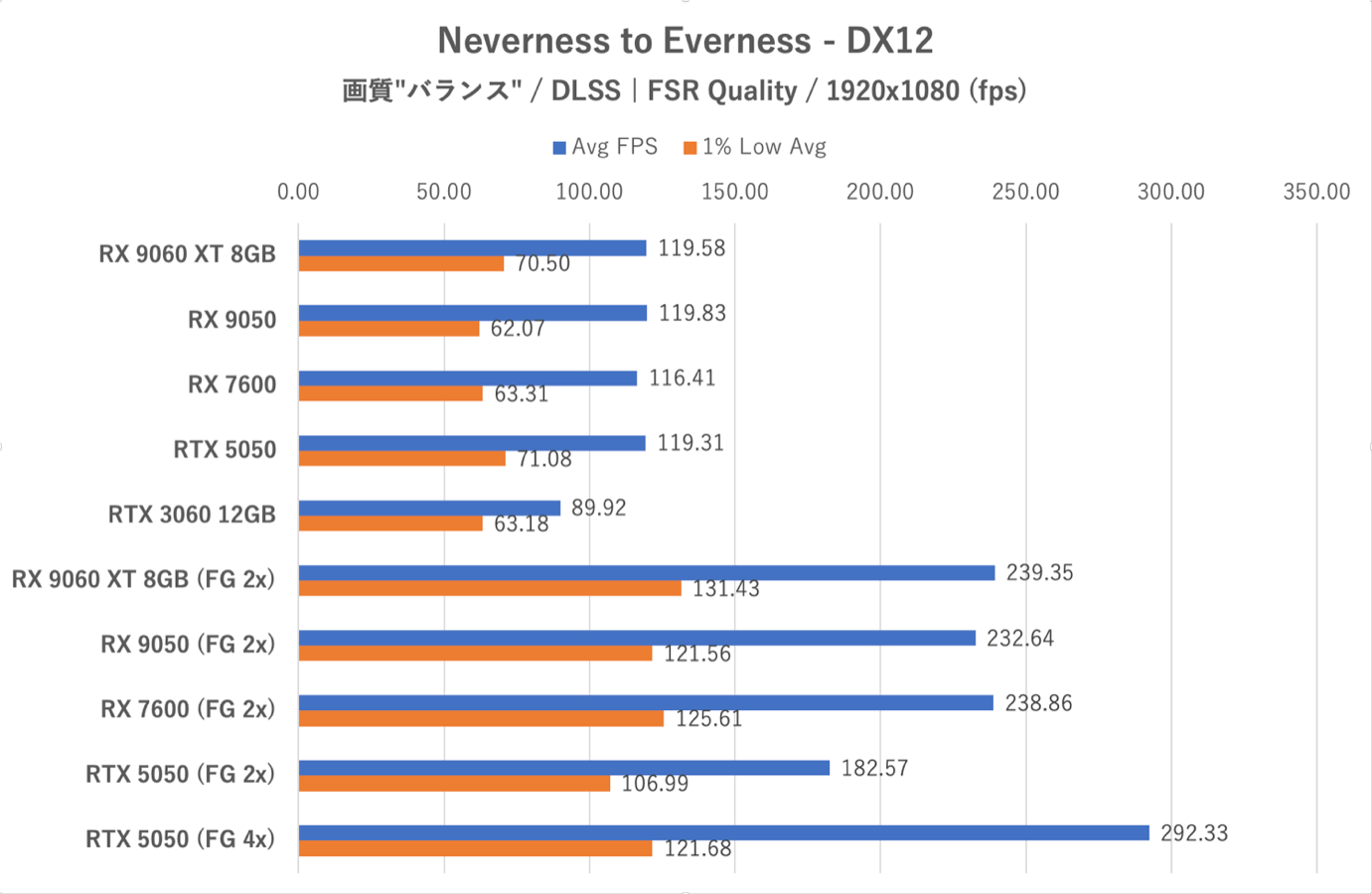Select the blue bar labeled 119.31
Screen dimensions: 1372x894
tap(472, 443)
